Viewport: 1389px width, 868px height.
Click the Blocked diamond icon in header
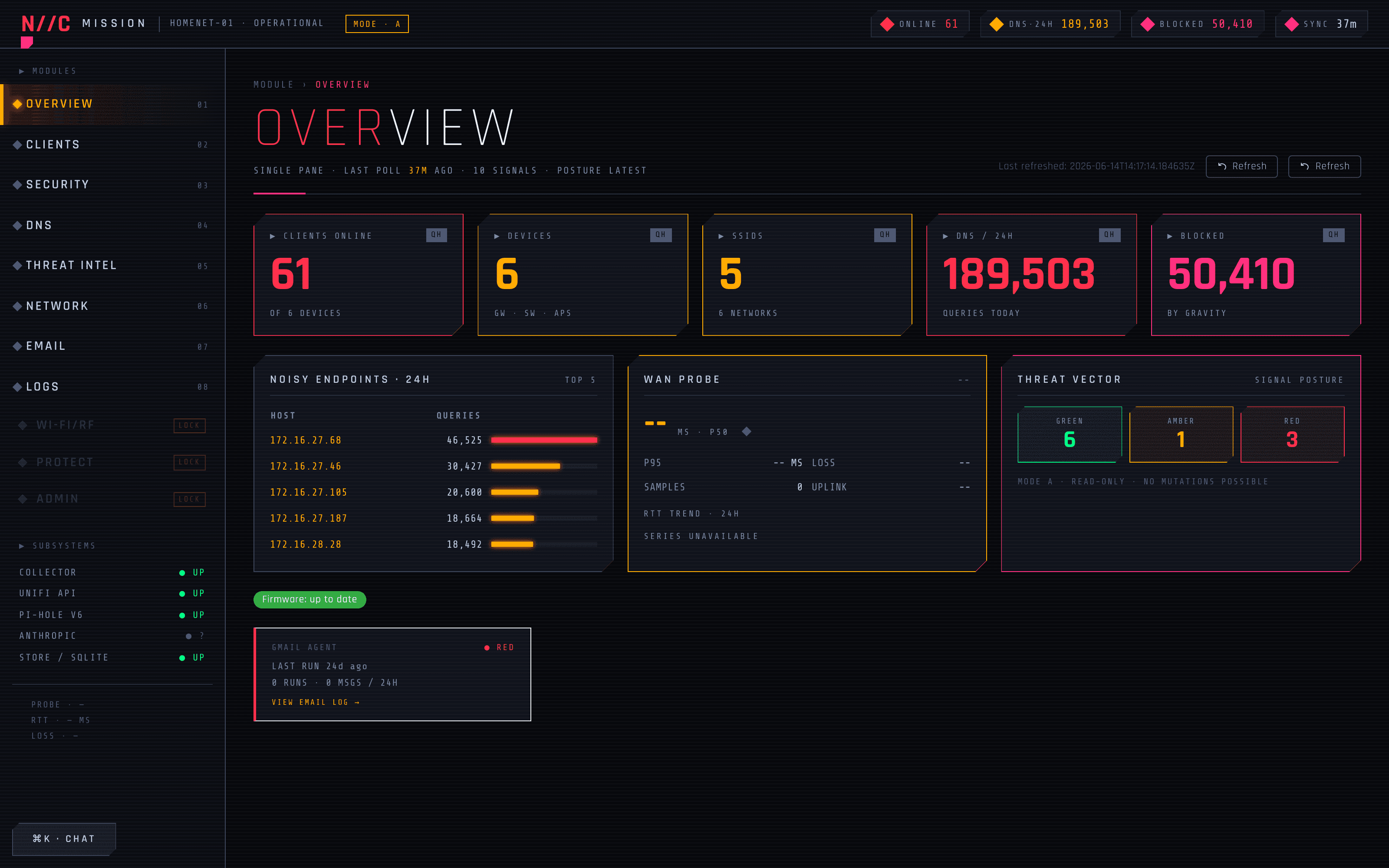(1147, 24)
